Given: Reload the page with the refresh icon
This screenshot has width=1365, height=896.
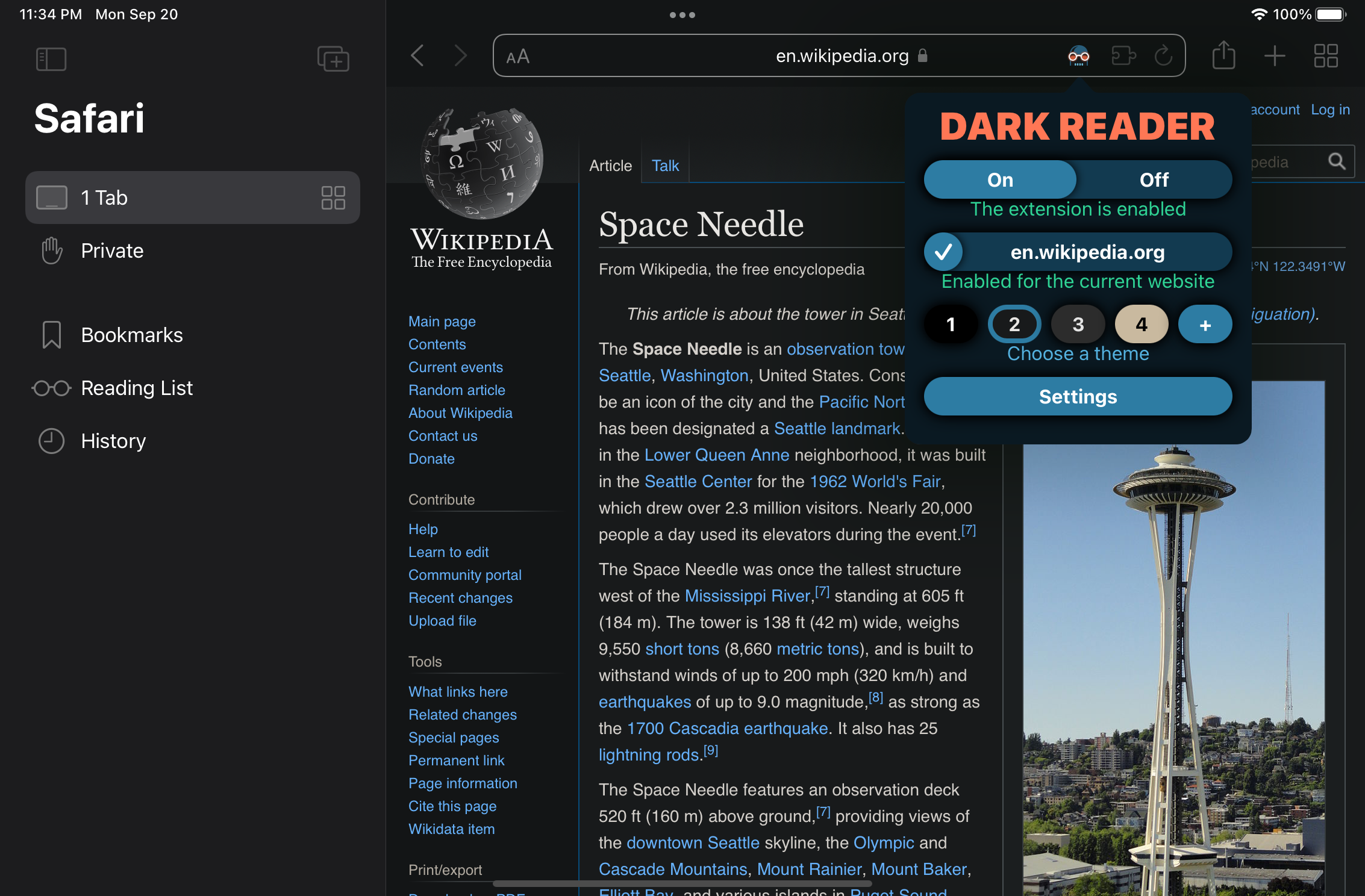Looking at the screenshot, I should click(1164, 56).
